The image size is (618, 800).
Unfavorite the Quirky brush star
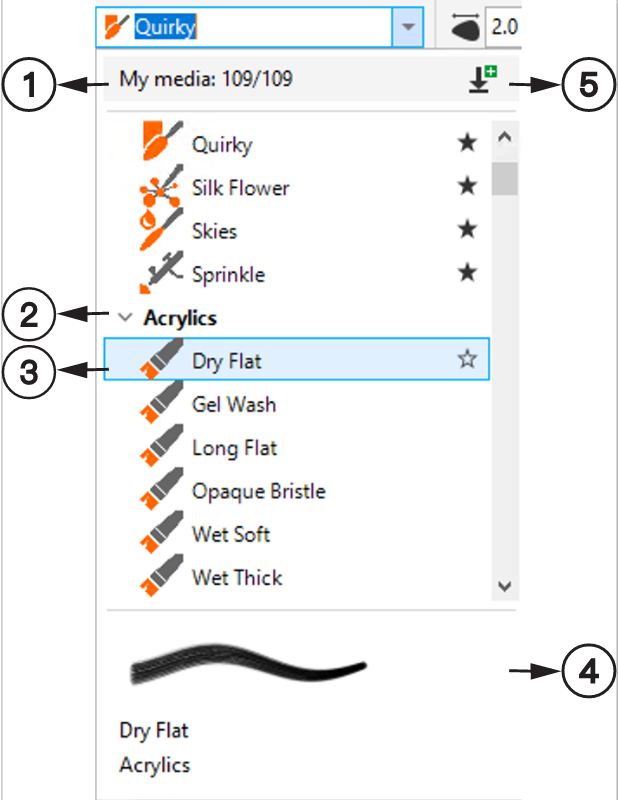coord(467,142)
